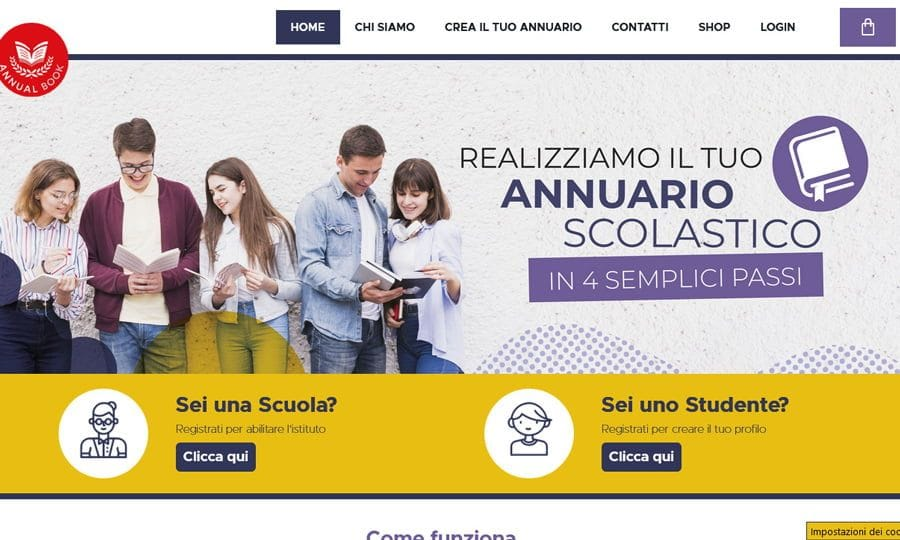
Task: Open 'Impostazioni dei cookie' settings tab
Action: coord(854,531)
